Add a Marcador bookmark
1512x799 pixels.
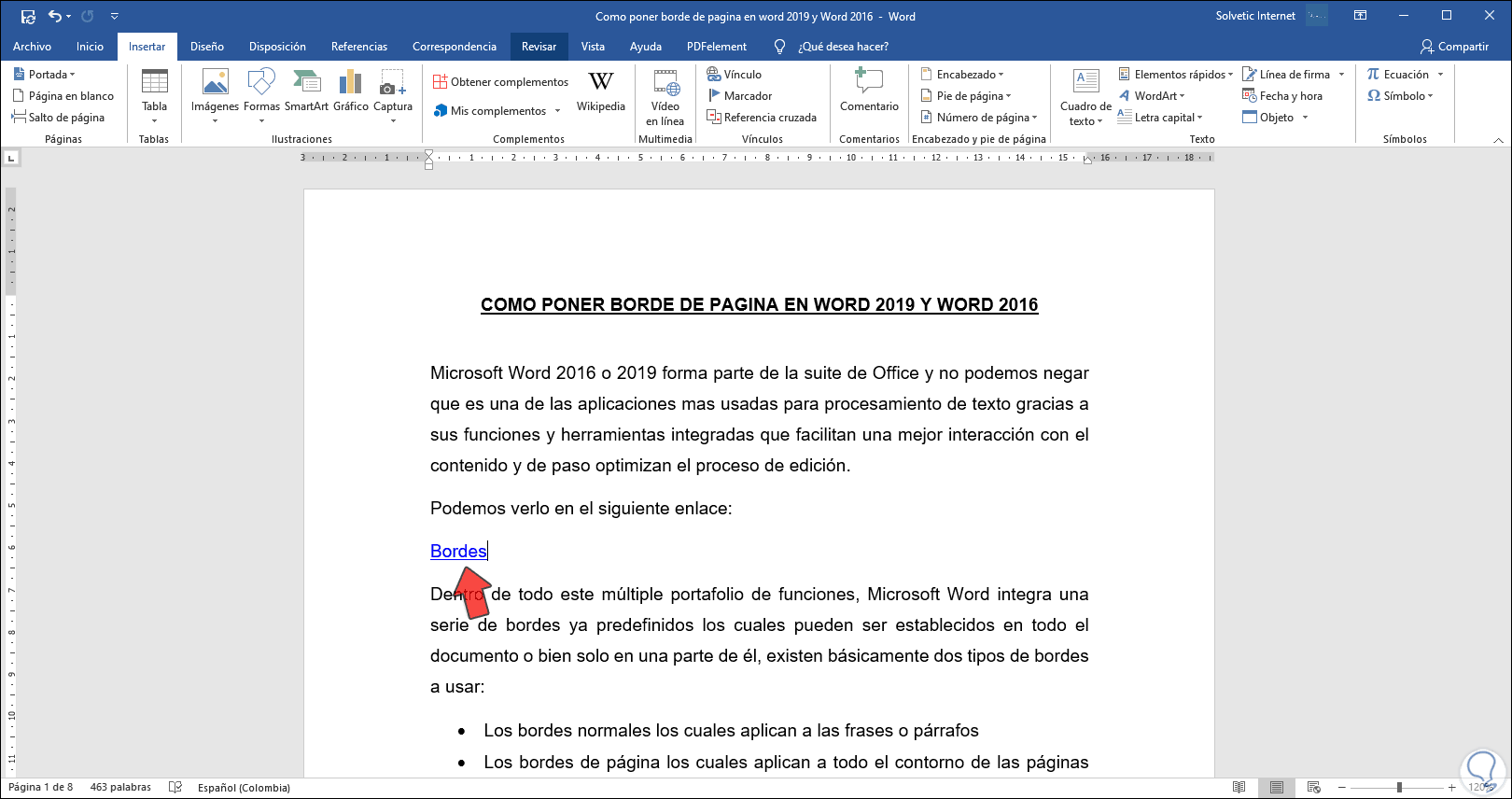pyautogui.click(x=740, y=96)
